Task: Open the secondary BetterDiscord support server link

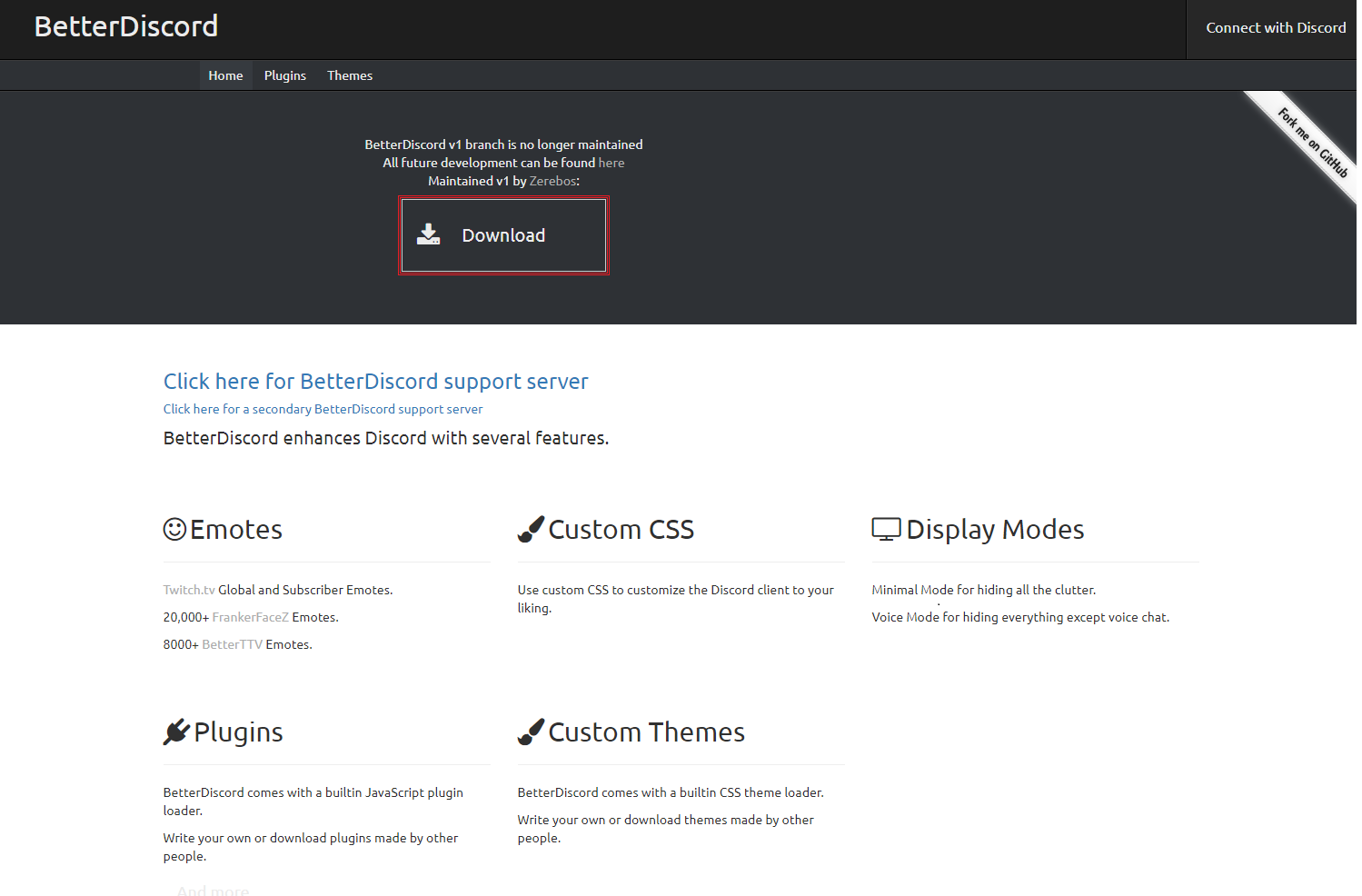Action: (x=323, y=409)
